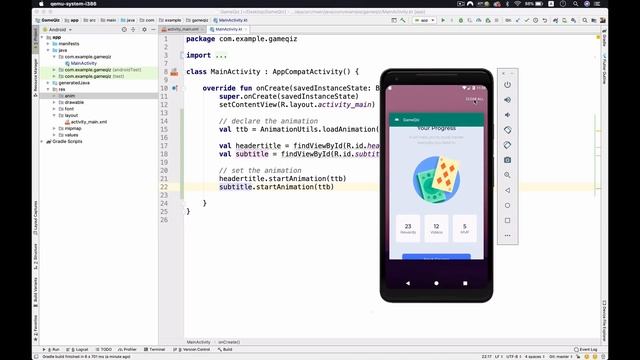Collapse the app module tree arrow
Screen dimensions: 640x360
pos(42,37)
